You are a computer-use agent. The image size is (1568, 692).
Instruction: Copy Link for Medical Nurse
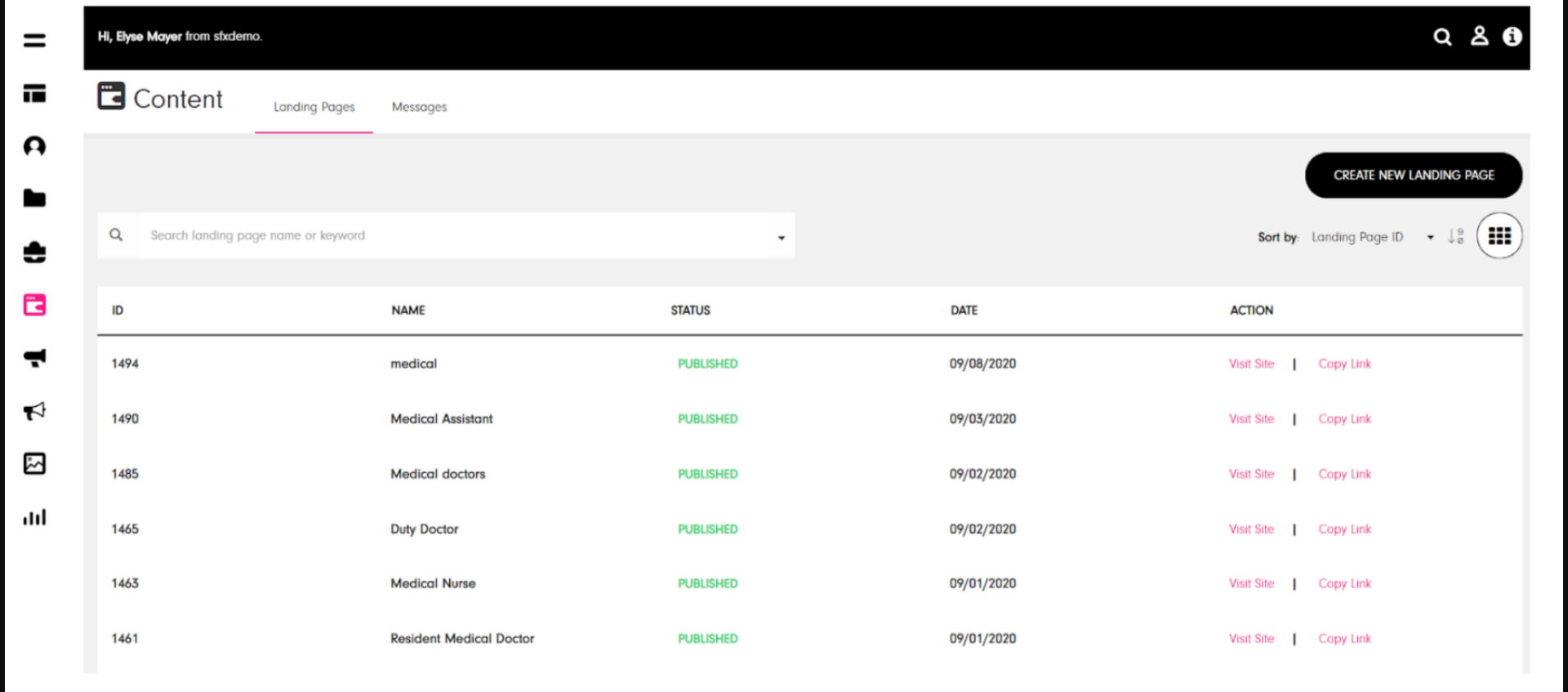click(x=1344, y=583)
